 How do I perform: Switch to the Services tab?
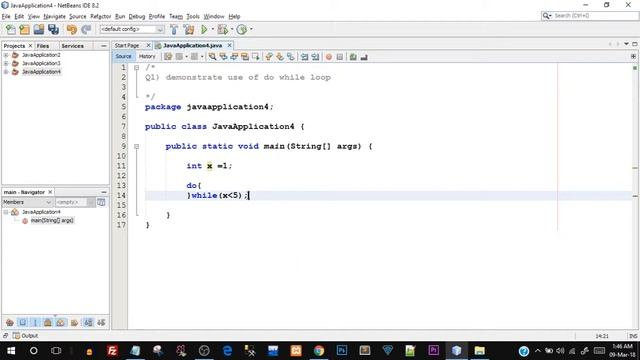(x=73, y=46)
